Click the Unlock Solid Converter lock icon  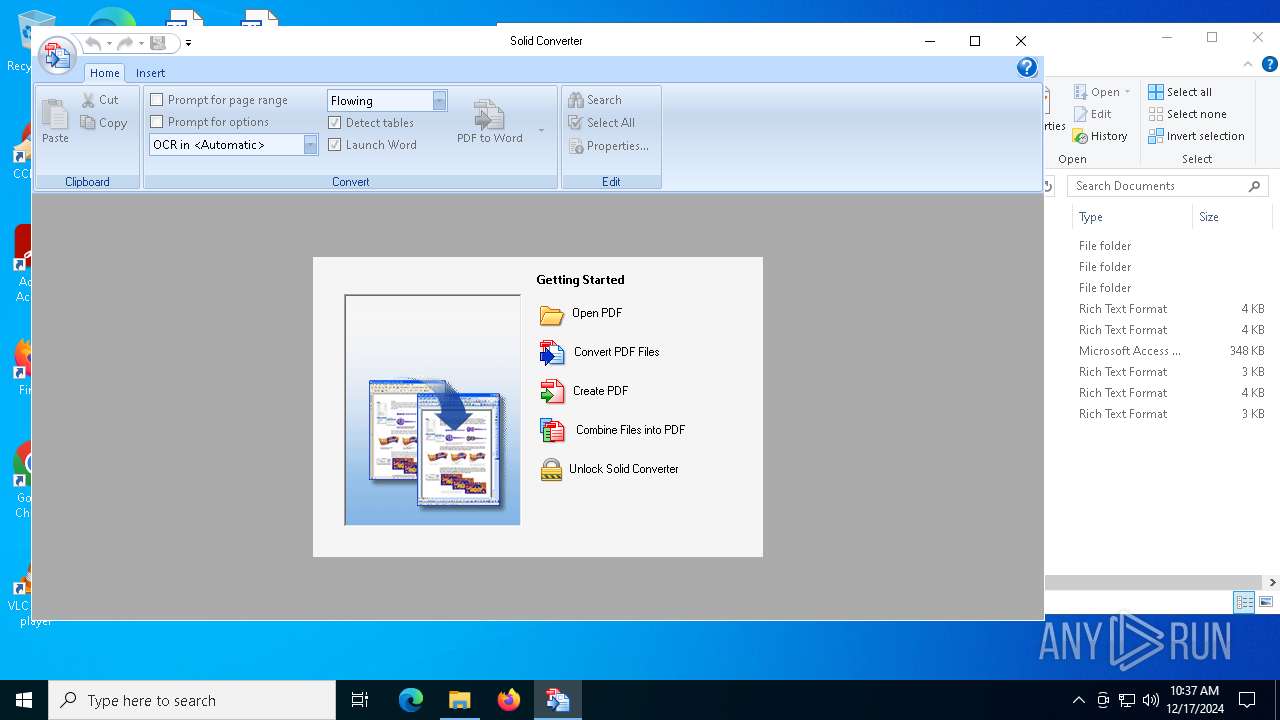click(551, 469)
